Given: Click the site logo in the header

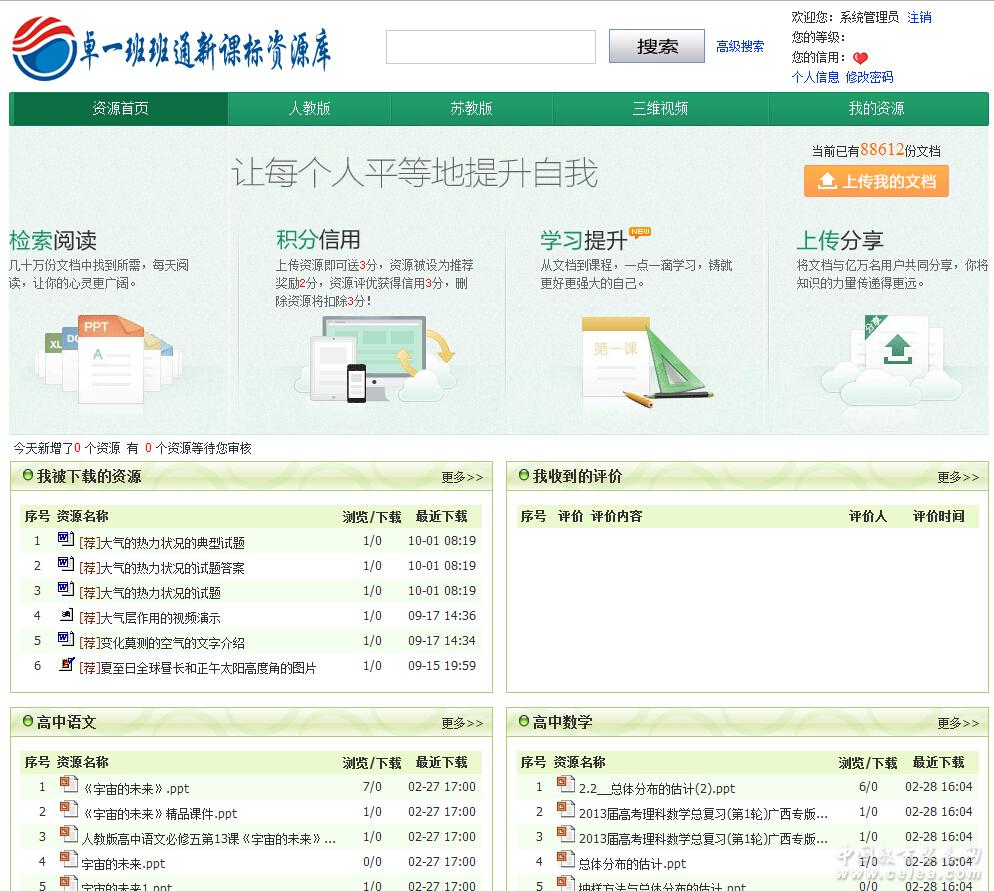Looking at the screenshot, I should pos(171,49).
